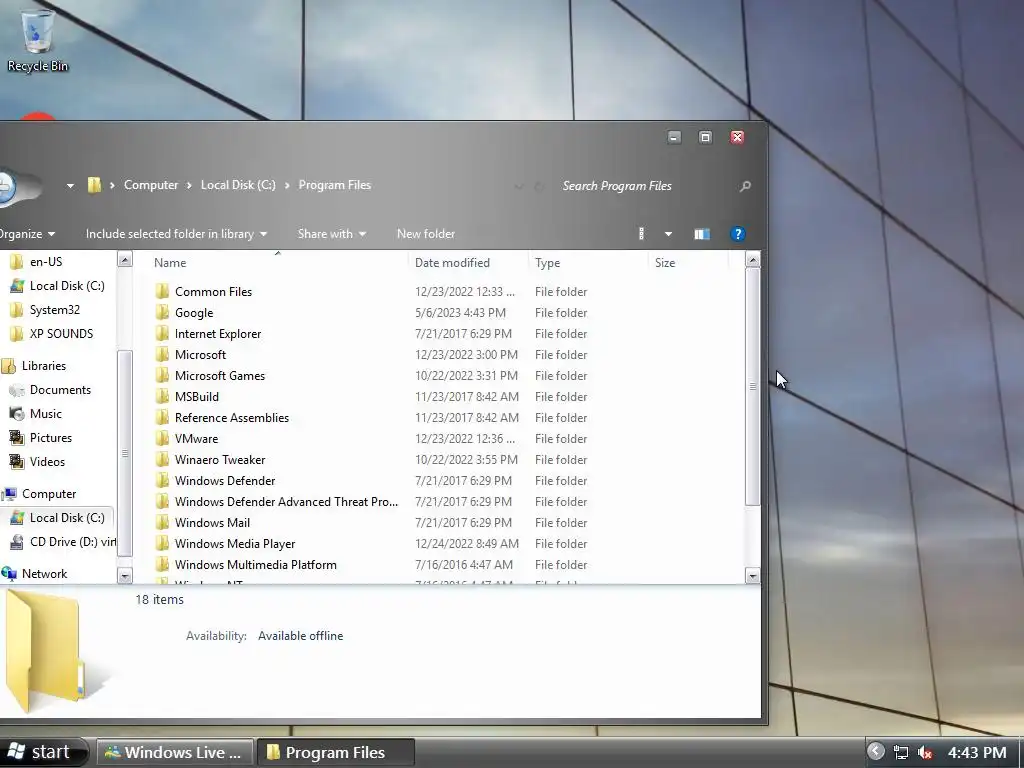Click the Windows Multimedia Platform folder name
1024x768 pixels.
[255, 564]
